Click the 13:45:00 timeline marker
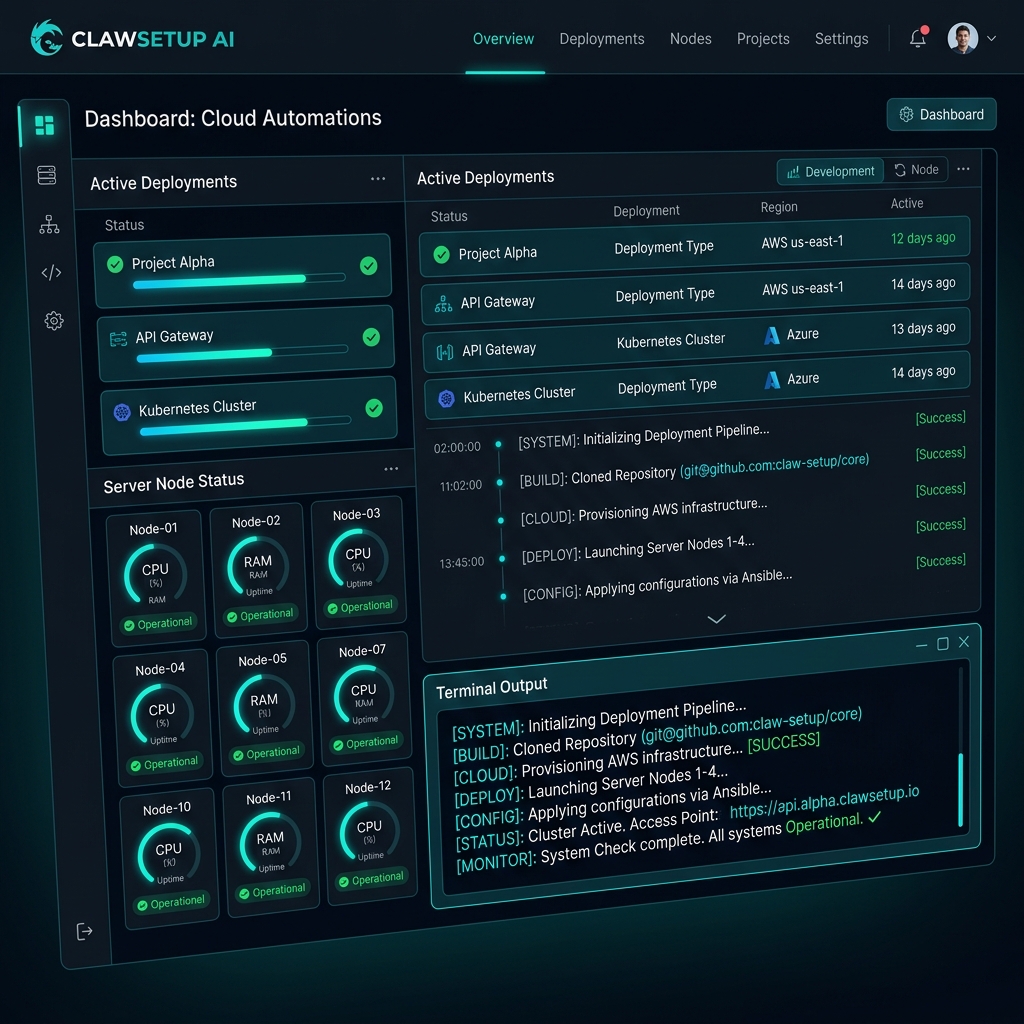 (502, 558)
